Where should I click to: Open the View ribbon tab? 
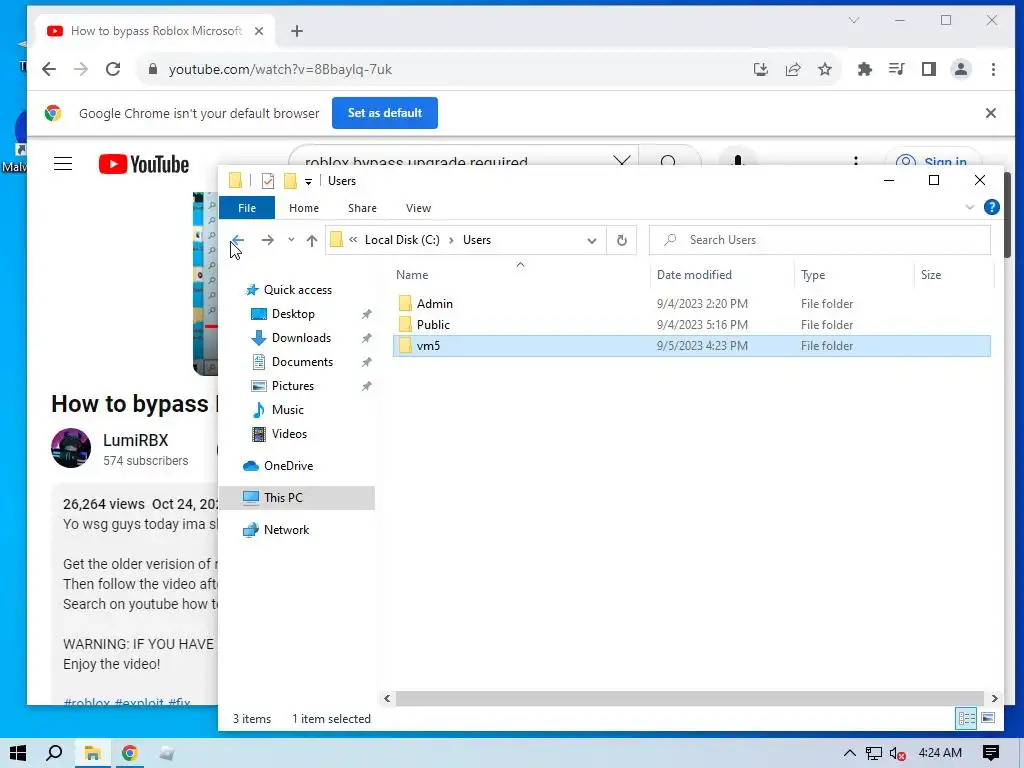[418, 208]
